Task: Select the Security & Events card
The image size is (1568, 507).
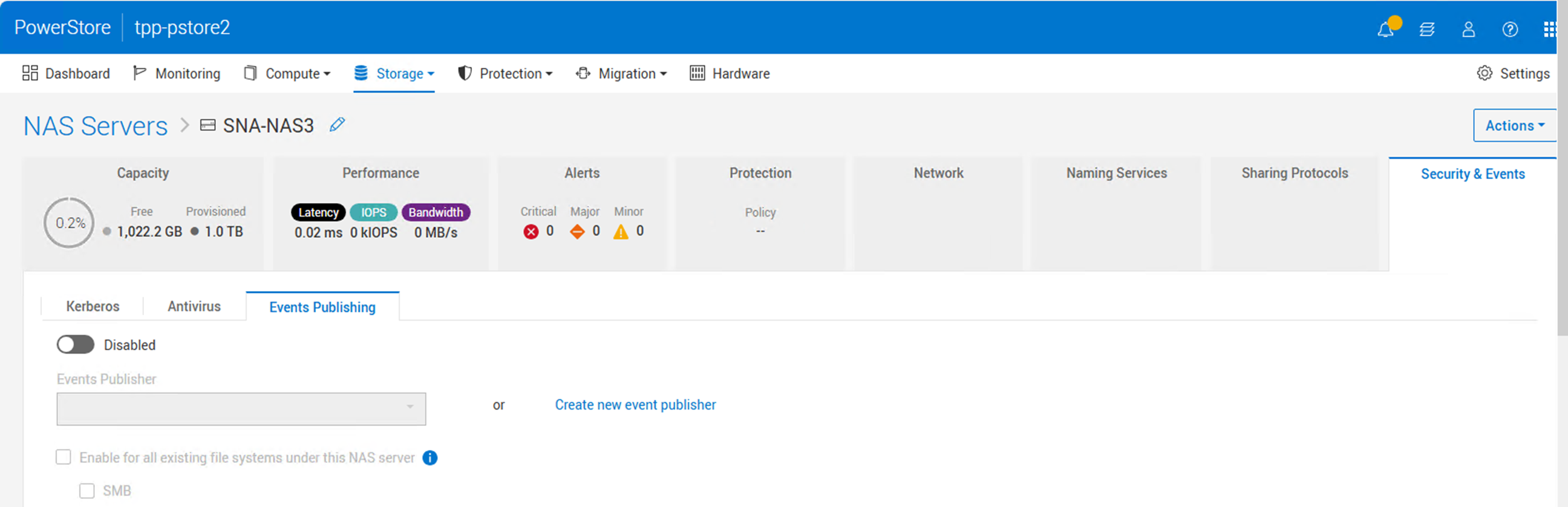Action: [x=1473, y=214]
